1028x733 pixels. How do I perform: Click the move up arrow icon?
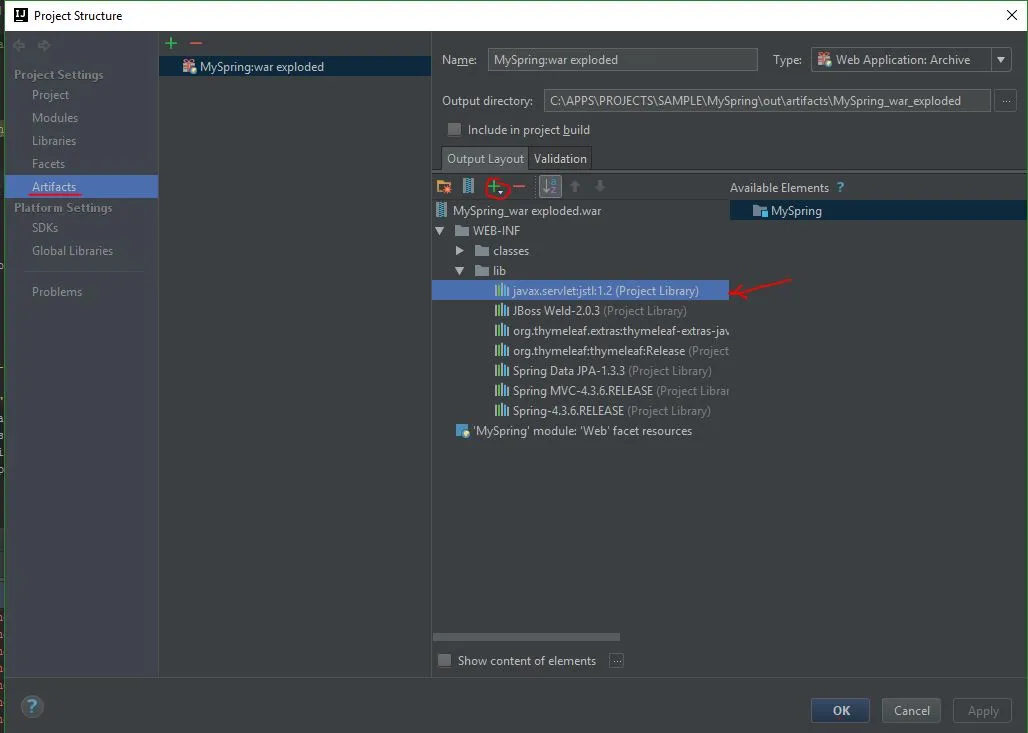pyautogui.click(x=575, y=187)
